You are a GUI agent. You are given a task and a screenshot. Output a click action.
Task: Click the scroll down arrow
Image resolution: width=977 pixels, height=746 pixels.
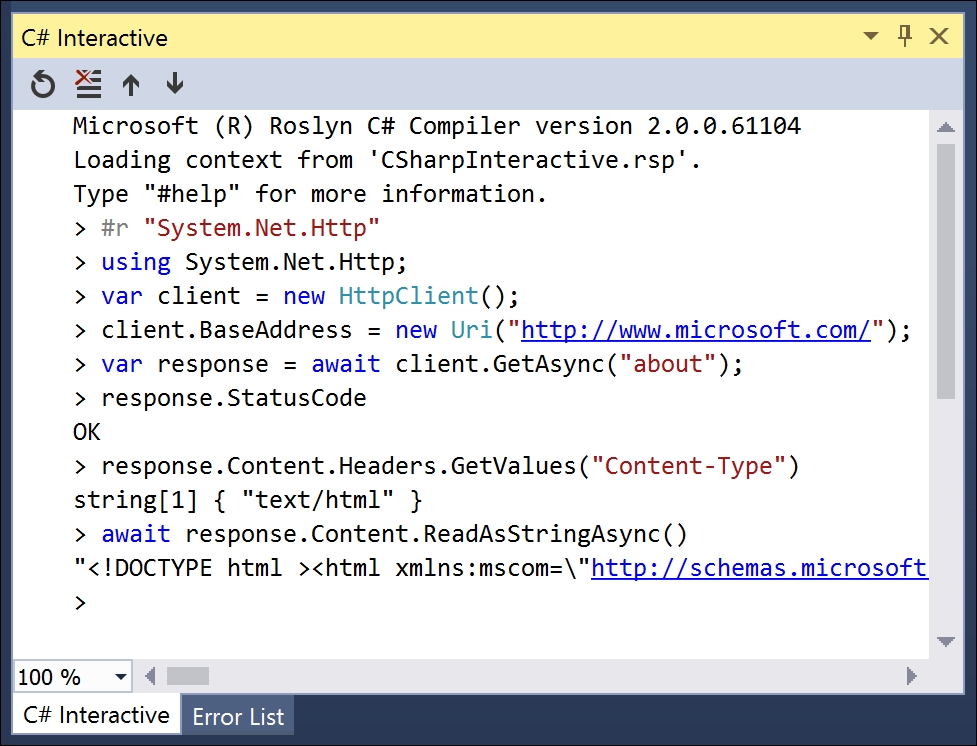(946, 641)
